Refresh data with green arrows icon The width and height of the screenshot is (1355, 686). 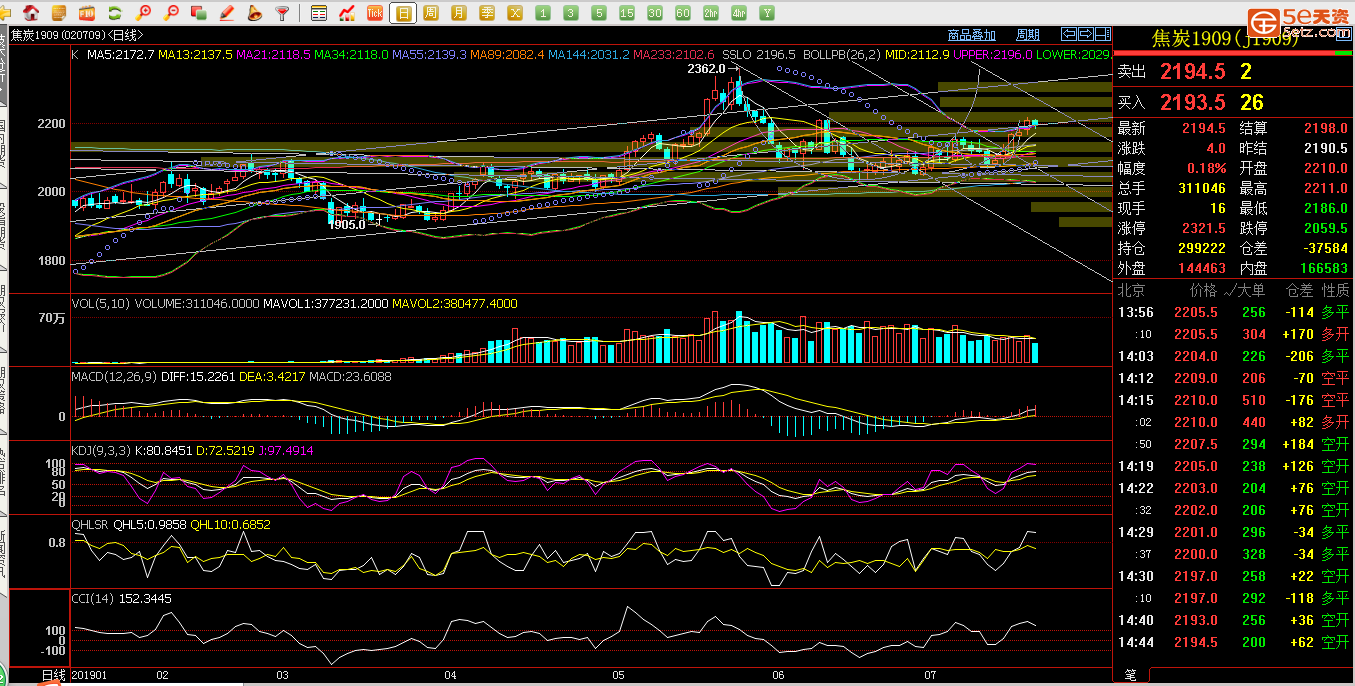115,13
